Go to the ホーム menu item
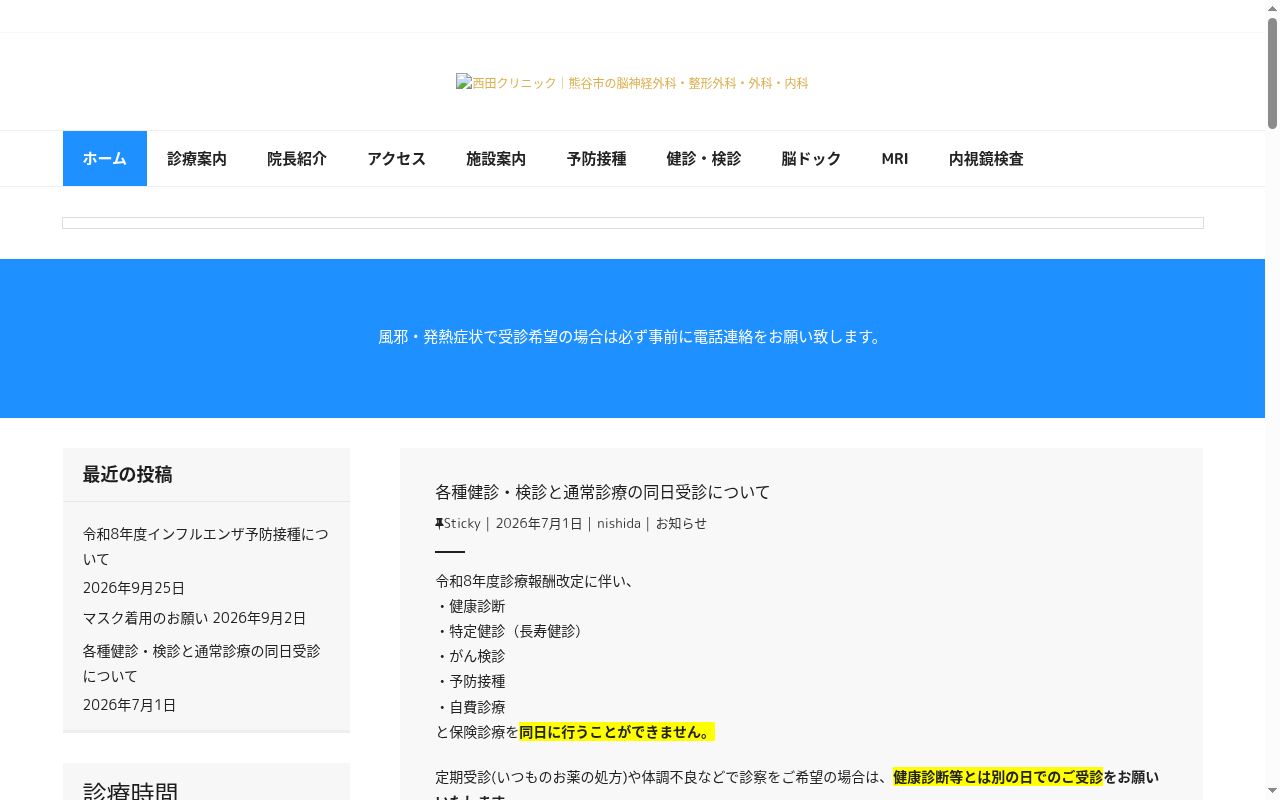 [x=105, y=158]
